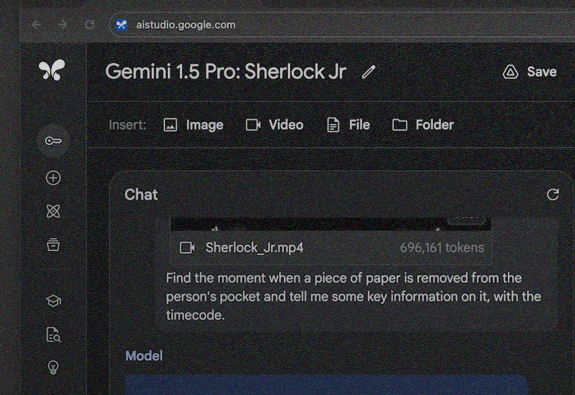Click the user prompt message text
The image size is (575, 395).
tap(354, 297)
